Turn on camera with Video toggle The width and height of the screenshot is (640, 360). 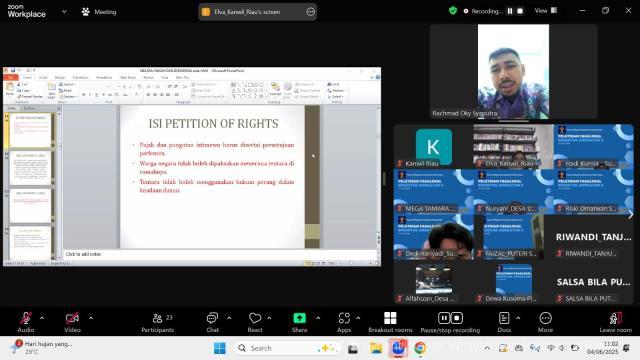[72, 322]
